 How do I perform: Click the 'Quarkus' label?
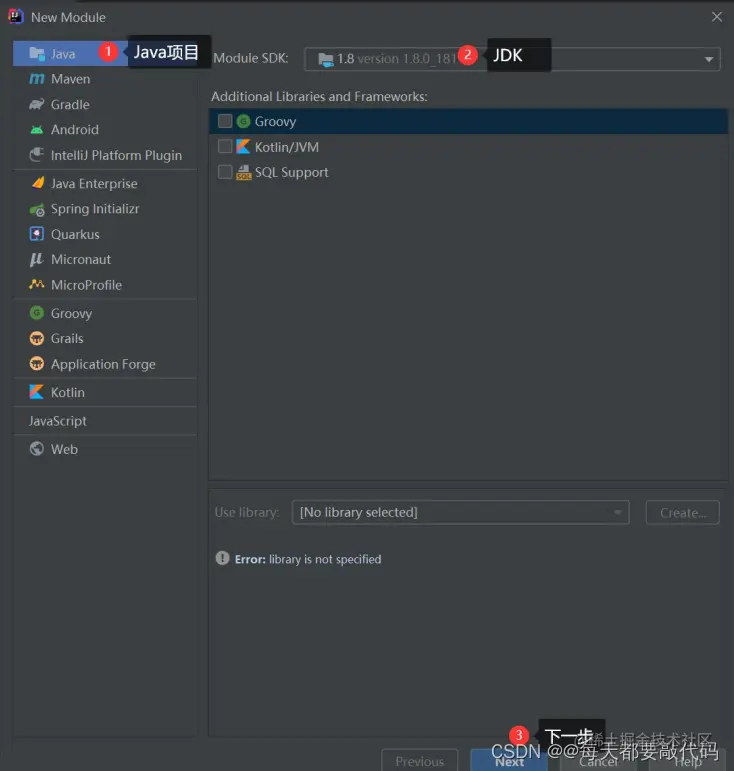(75, 235)
